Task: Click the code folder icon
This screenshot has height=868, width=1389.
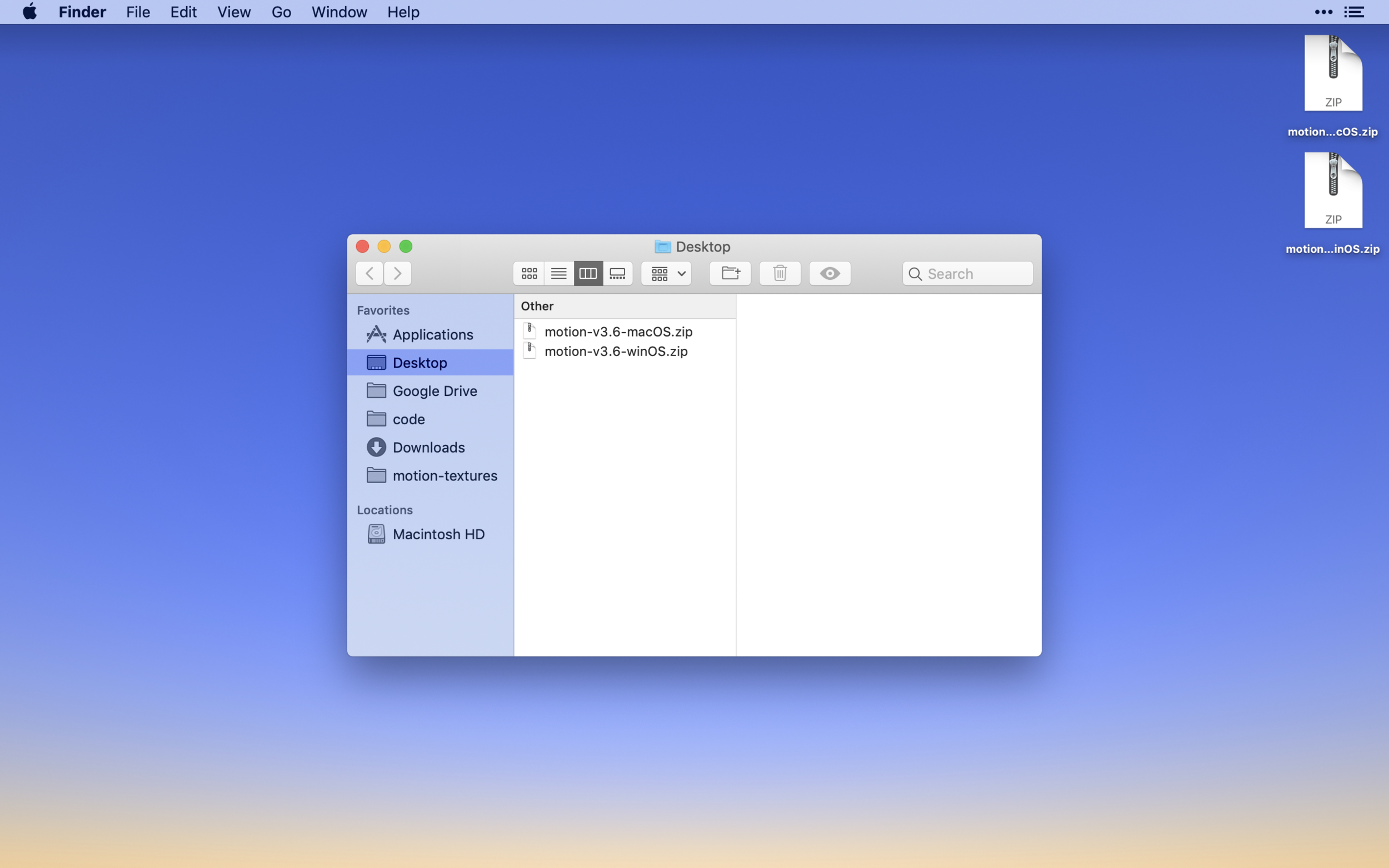Action: (x=376, y=419)
